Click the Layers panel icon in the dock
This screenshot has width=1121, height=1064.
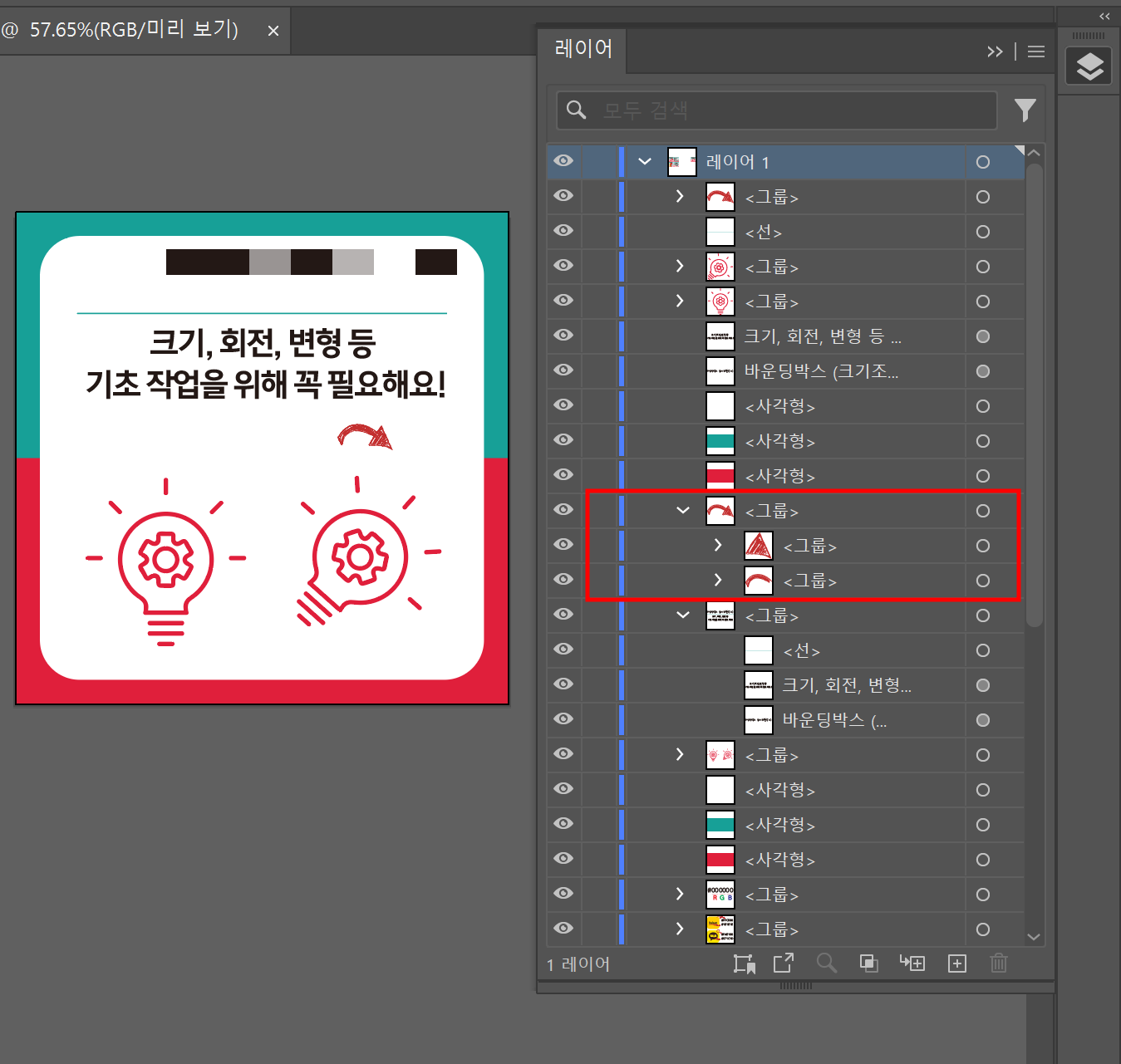[x=1089, y=66]
